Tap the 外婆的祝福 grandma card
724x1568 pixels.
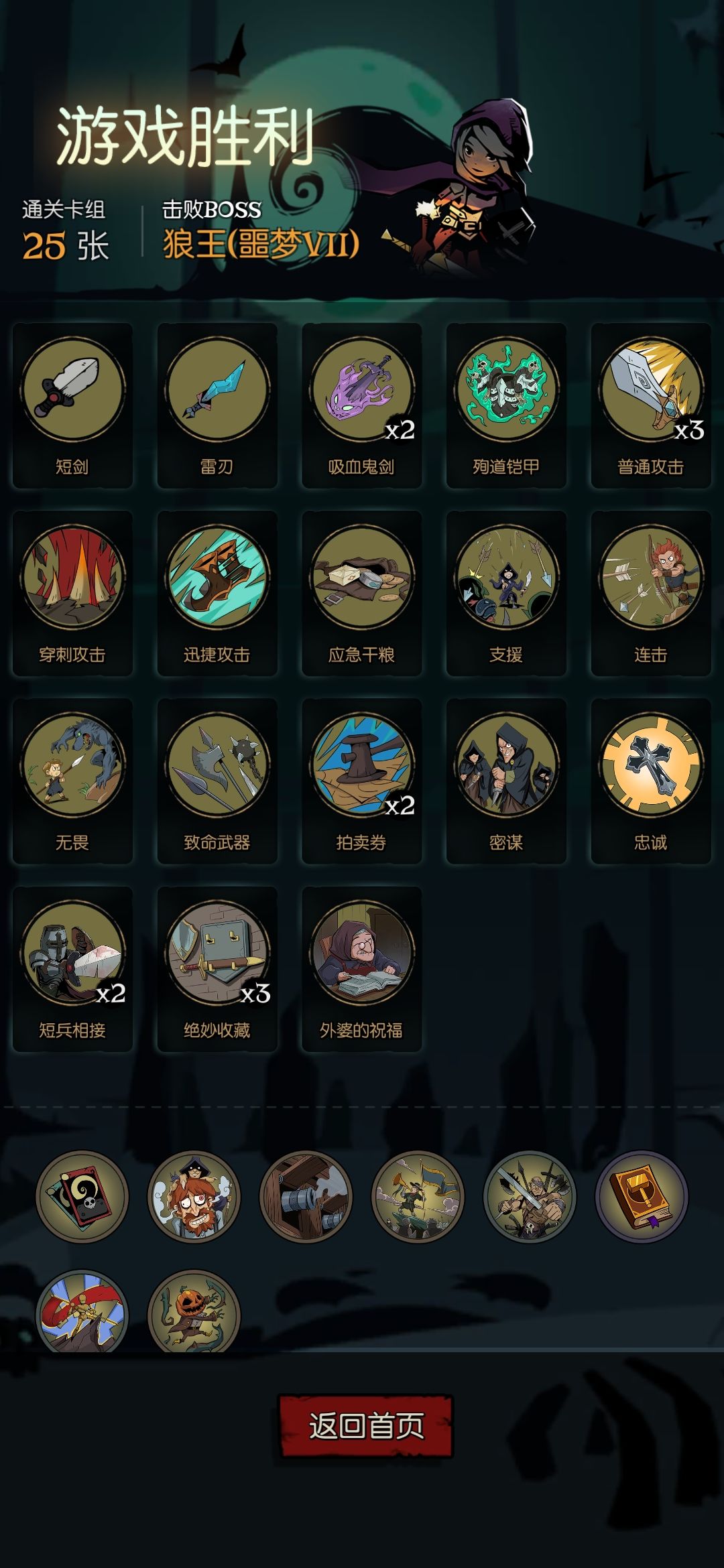tap(362, 969)
